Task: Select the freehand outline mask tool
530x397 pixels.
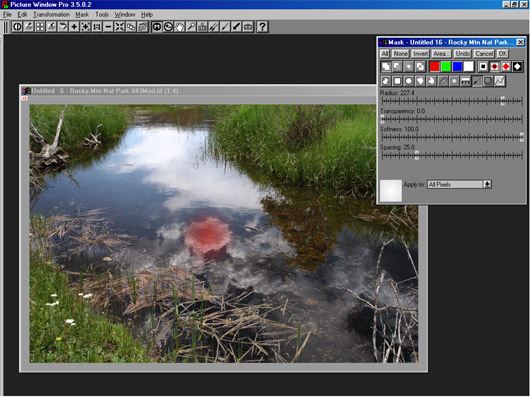Action: [386, 81]
